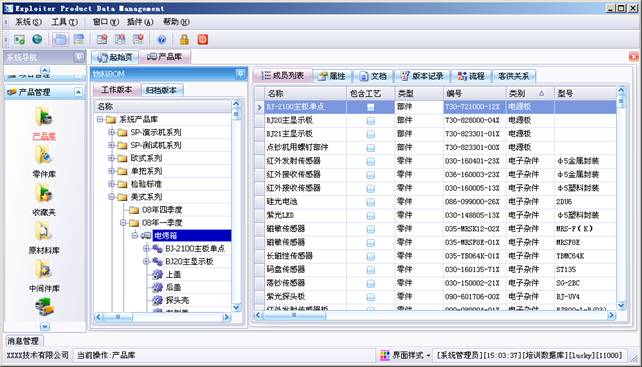Open the 插件(A) menu
Screen dimensions: 642x367
tap(140, 22)
